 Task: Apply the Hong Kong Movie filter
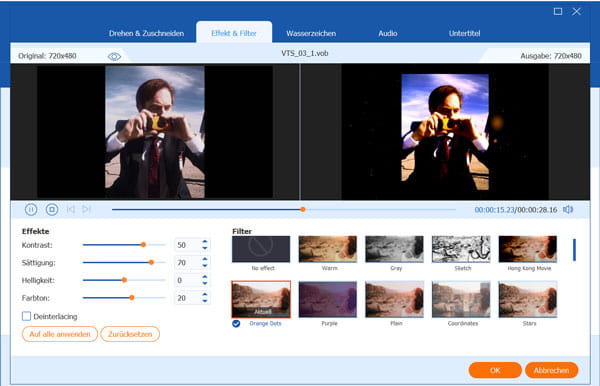click(x=527, y=249)
